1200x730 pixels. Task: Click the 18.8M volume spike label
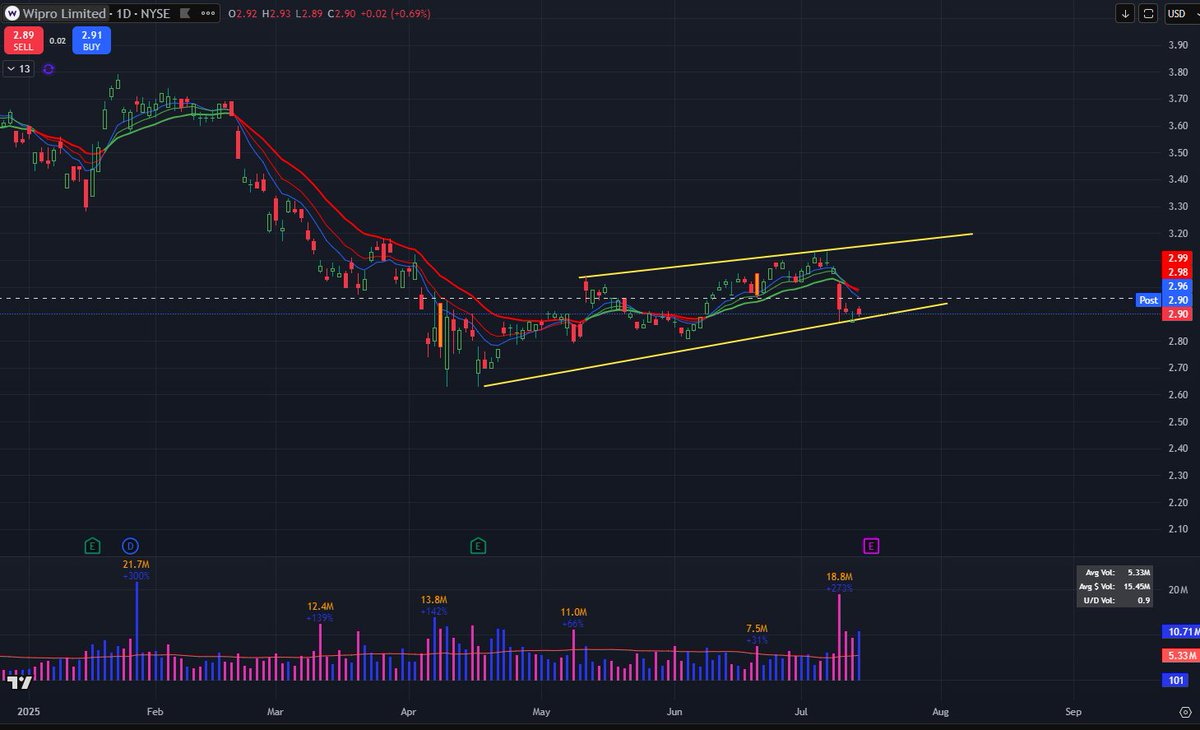[839, 577]
